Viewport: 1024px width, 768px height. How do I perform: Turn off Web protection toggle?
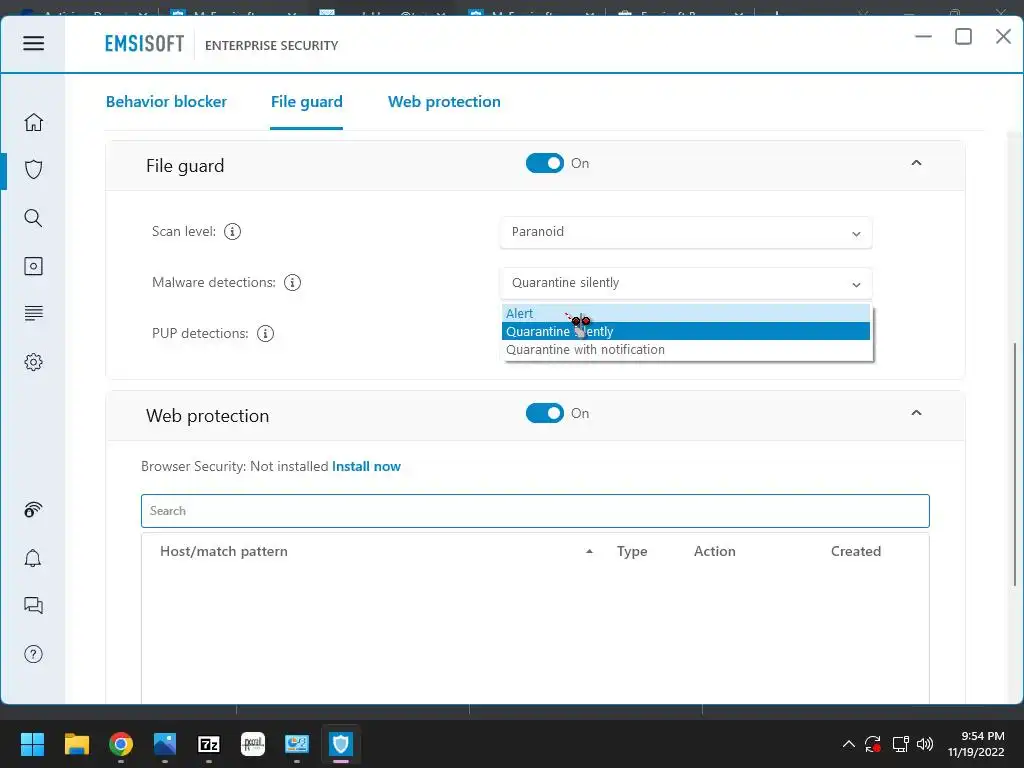point(544,413)
